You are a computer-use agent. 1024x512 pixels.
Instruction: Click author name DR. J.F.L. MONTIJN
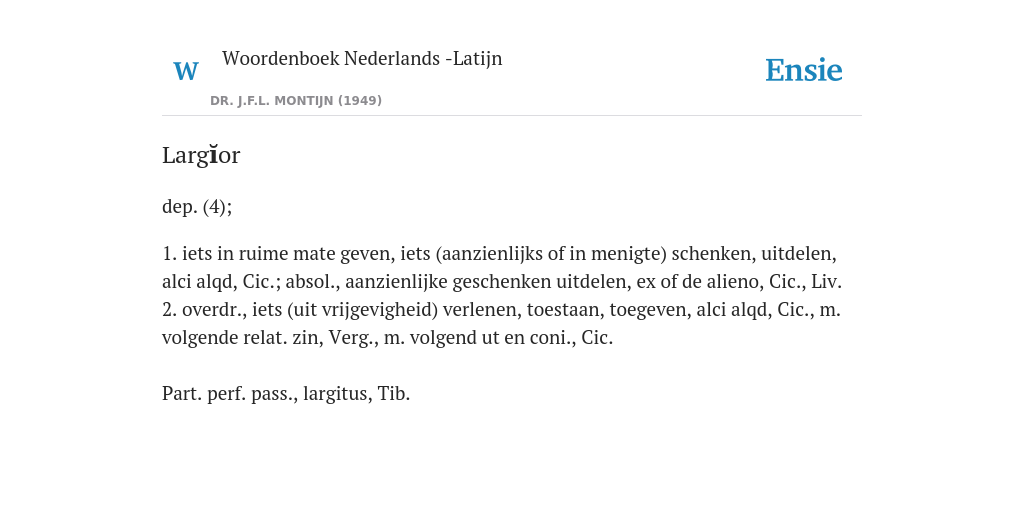(x=272, y=101)
